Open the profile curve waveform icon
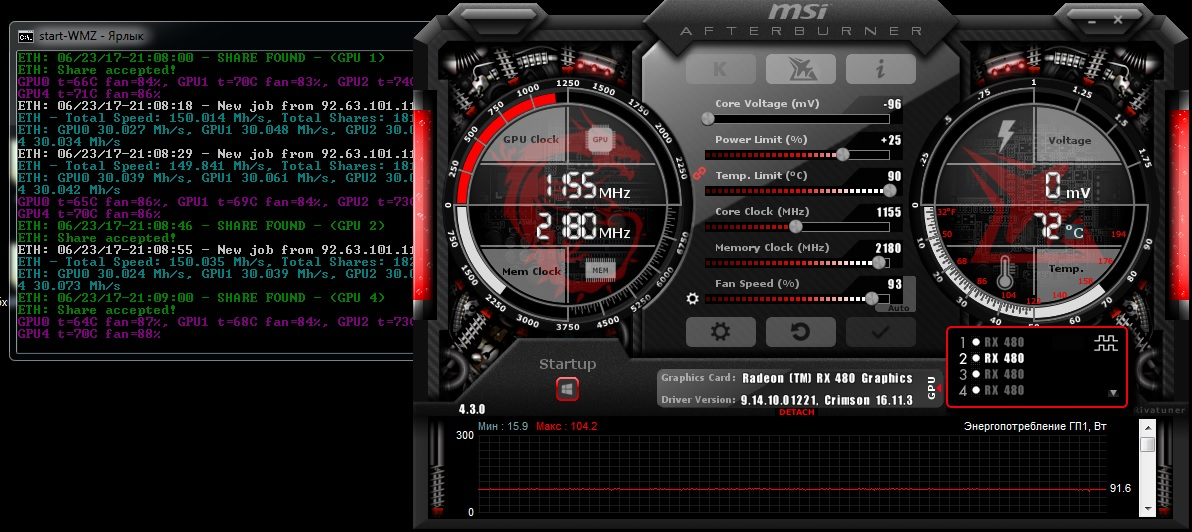The width and height of the screenshot is (1192, 532). pyautogui.click(x=1106, y=344)
